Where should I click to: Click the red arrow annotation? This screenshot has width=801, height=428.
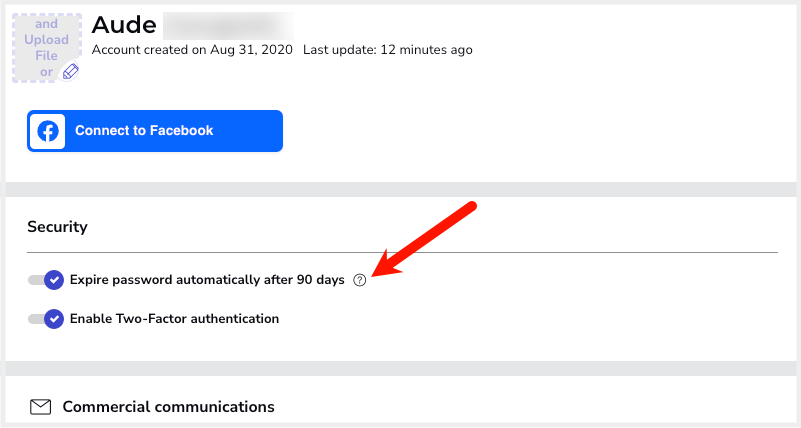425,239
